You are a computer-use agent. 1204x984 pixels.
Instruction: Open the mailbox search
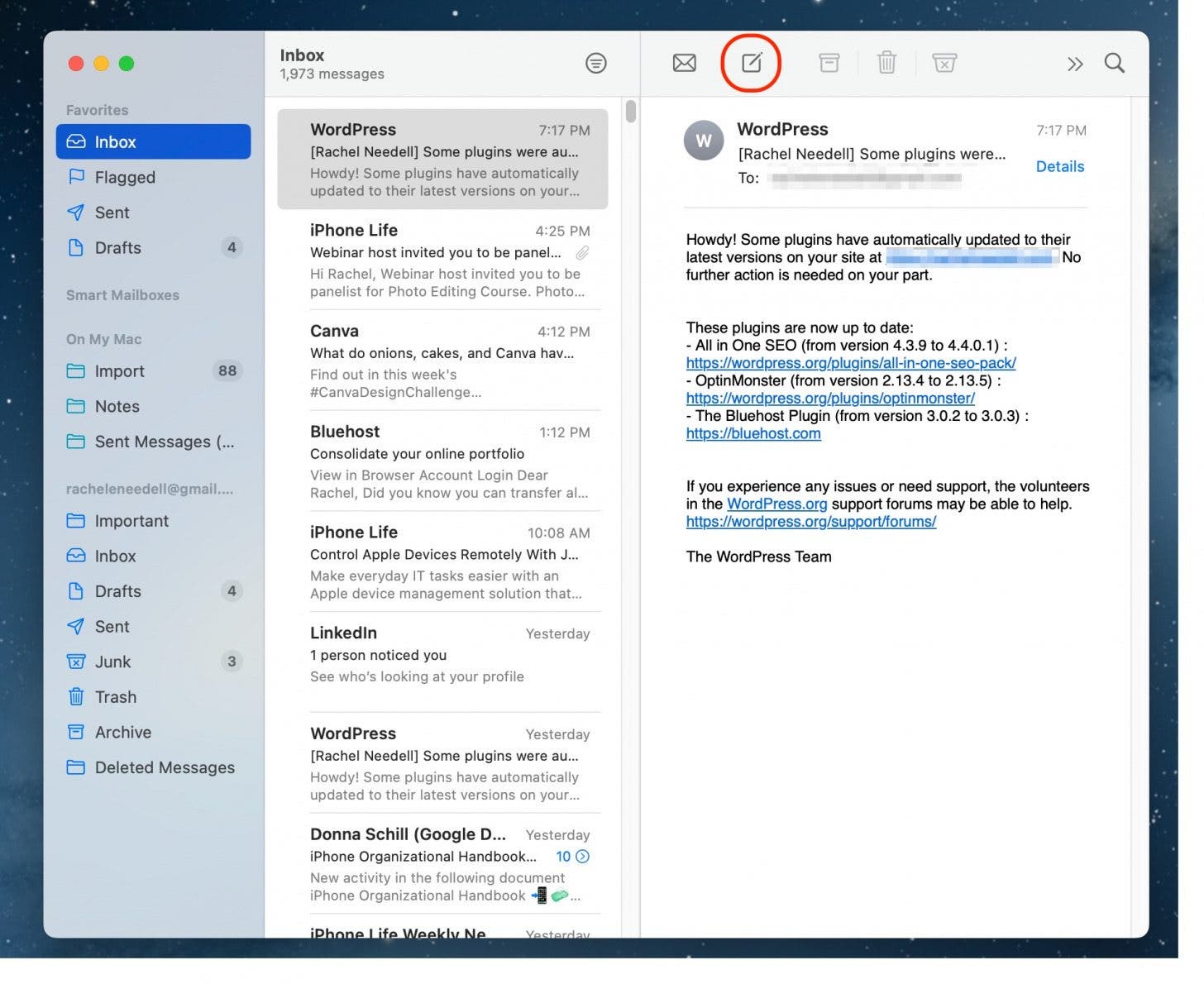[x=1114, y=62]
